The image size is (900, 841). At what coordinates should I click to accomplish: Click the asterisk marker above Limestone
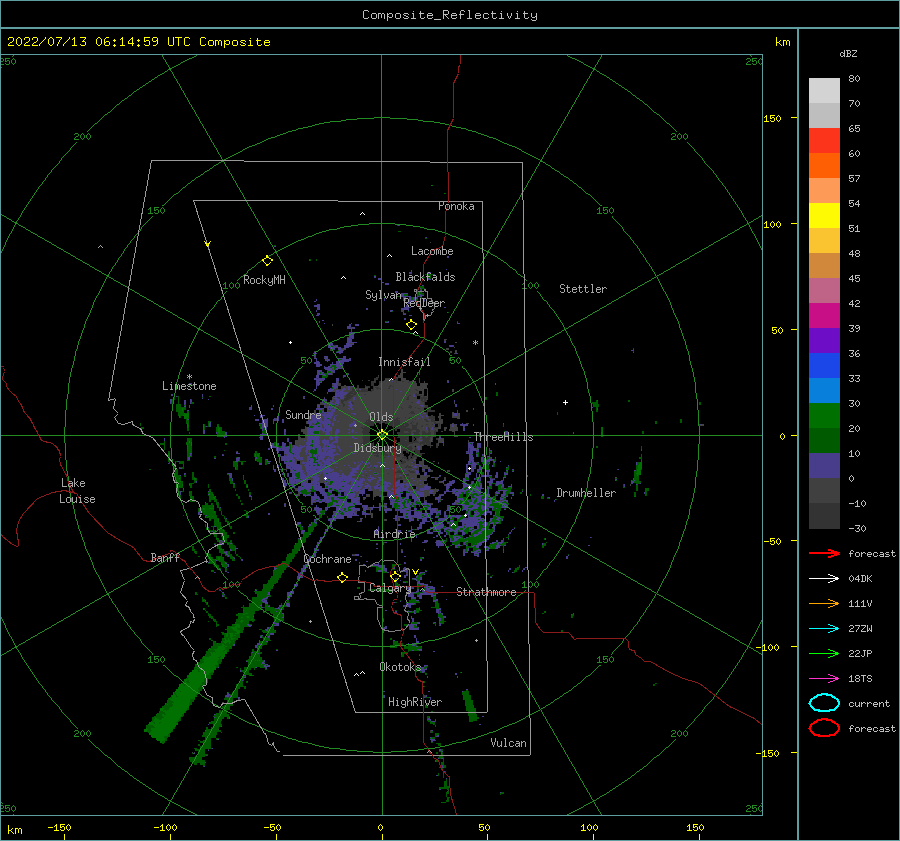[189, 377]
